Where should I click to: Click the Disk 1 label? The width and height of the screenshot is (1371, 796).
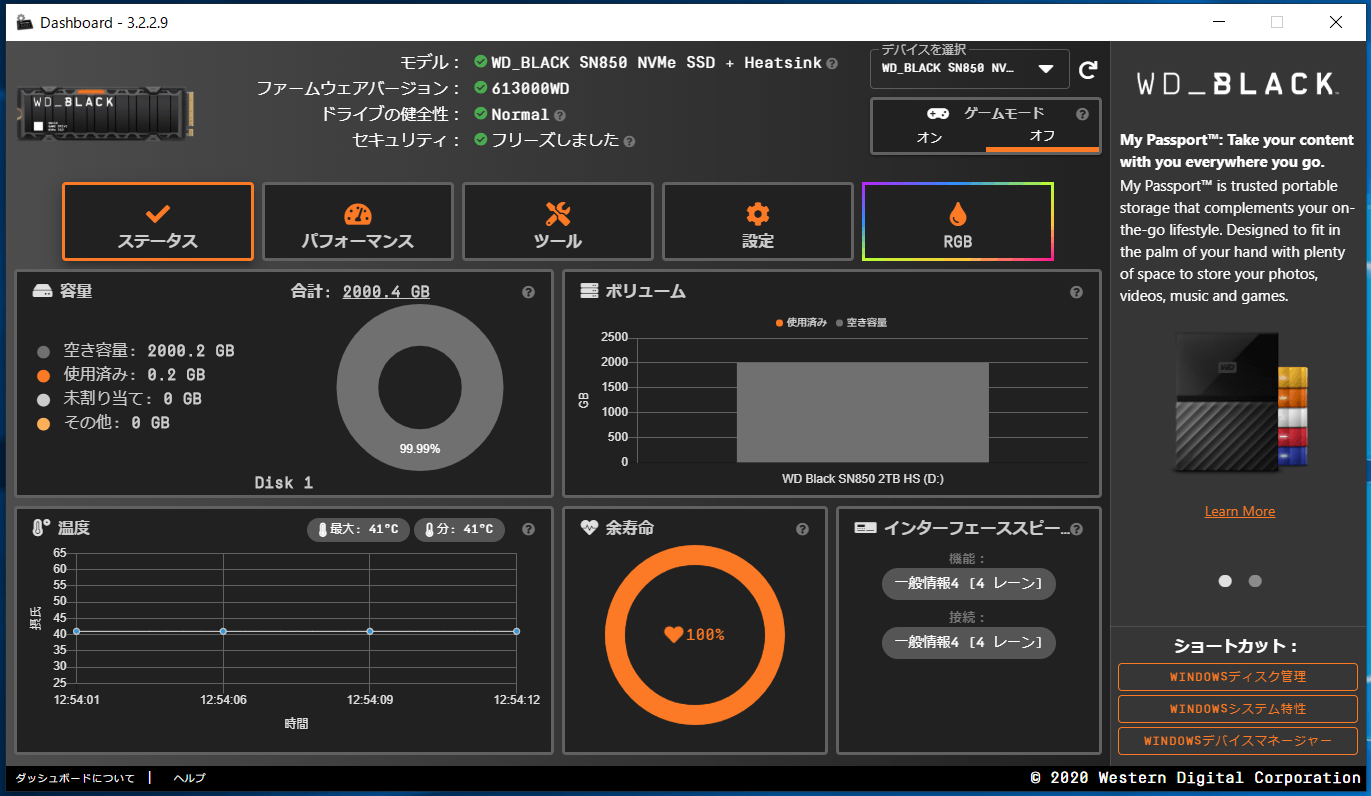(284, 482)
